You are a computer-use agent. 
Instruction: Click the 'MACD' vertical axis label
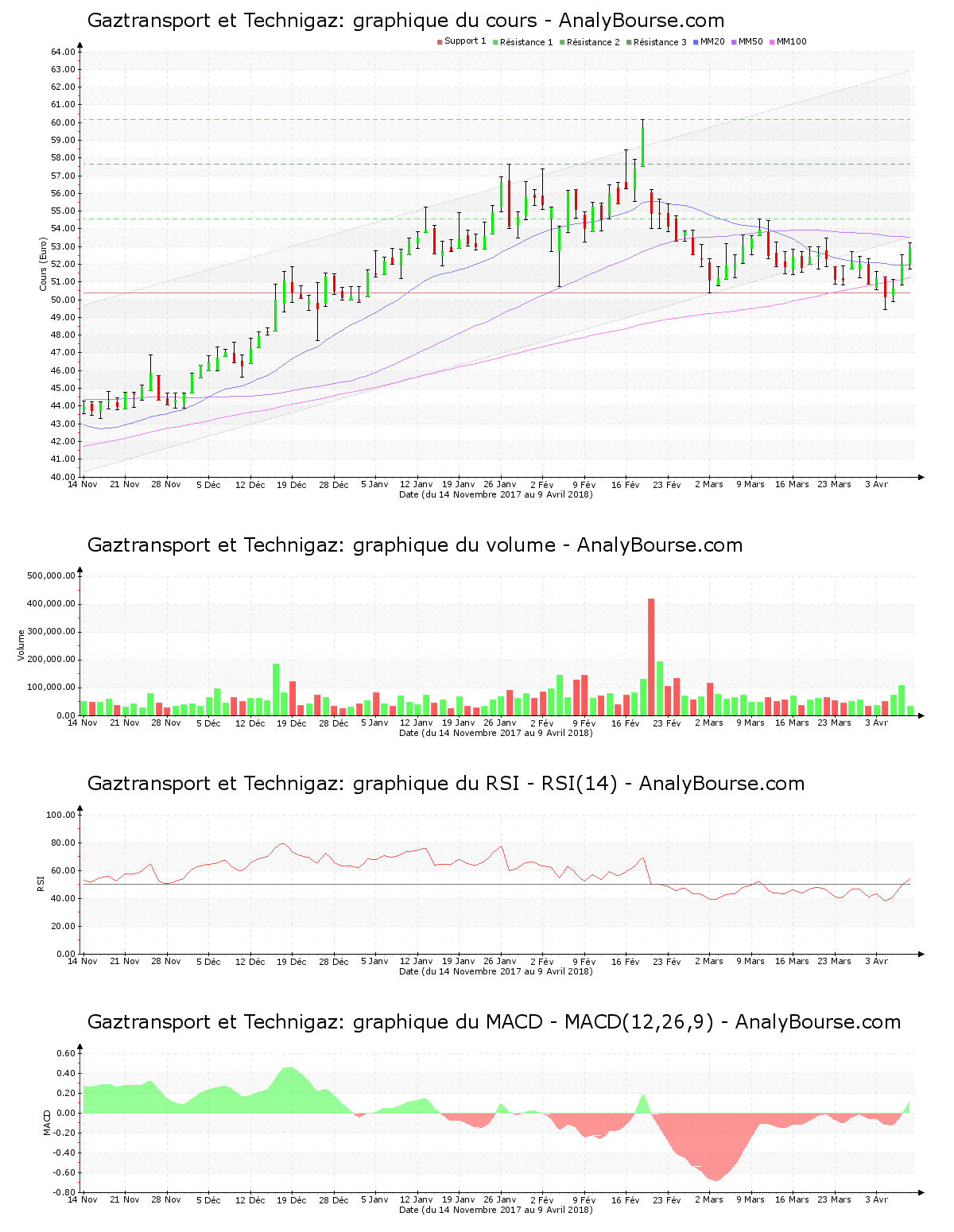point(47,1122)
